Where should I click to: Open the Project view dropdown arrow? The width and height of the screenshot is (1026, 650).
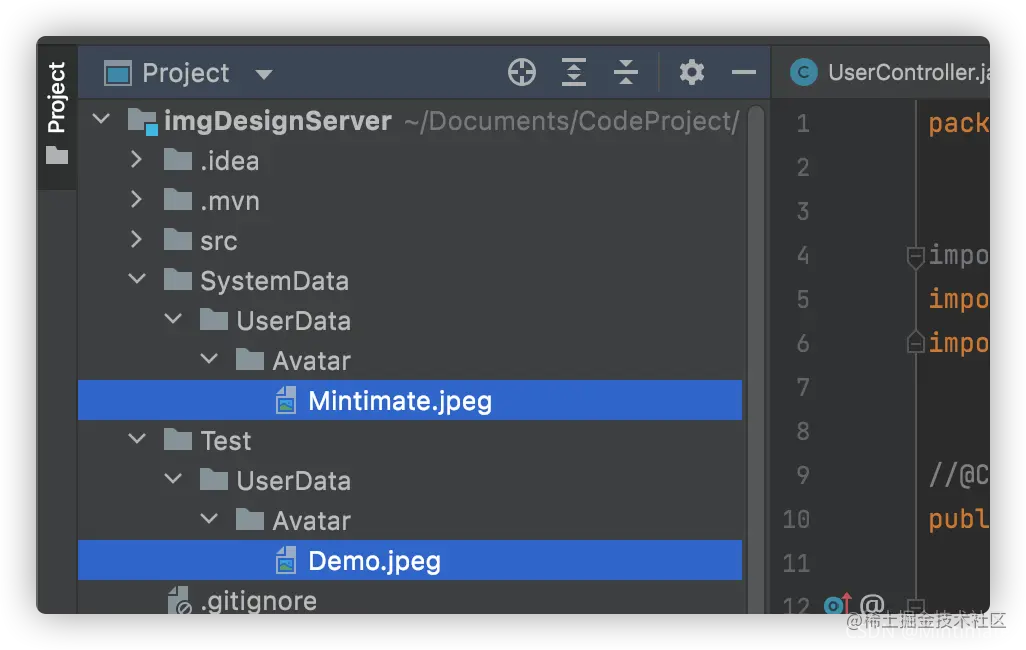(264, 74)
